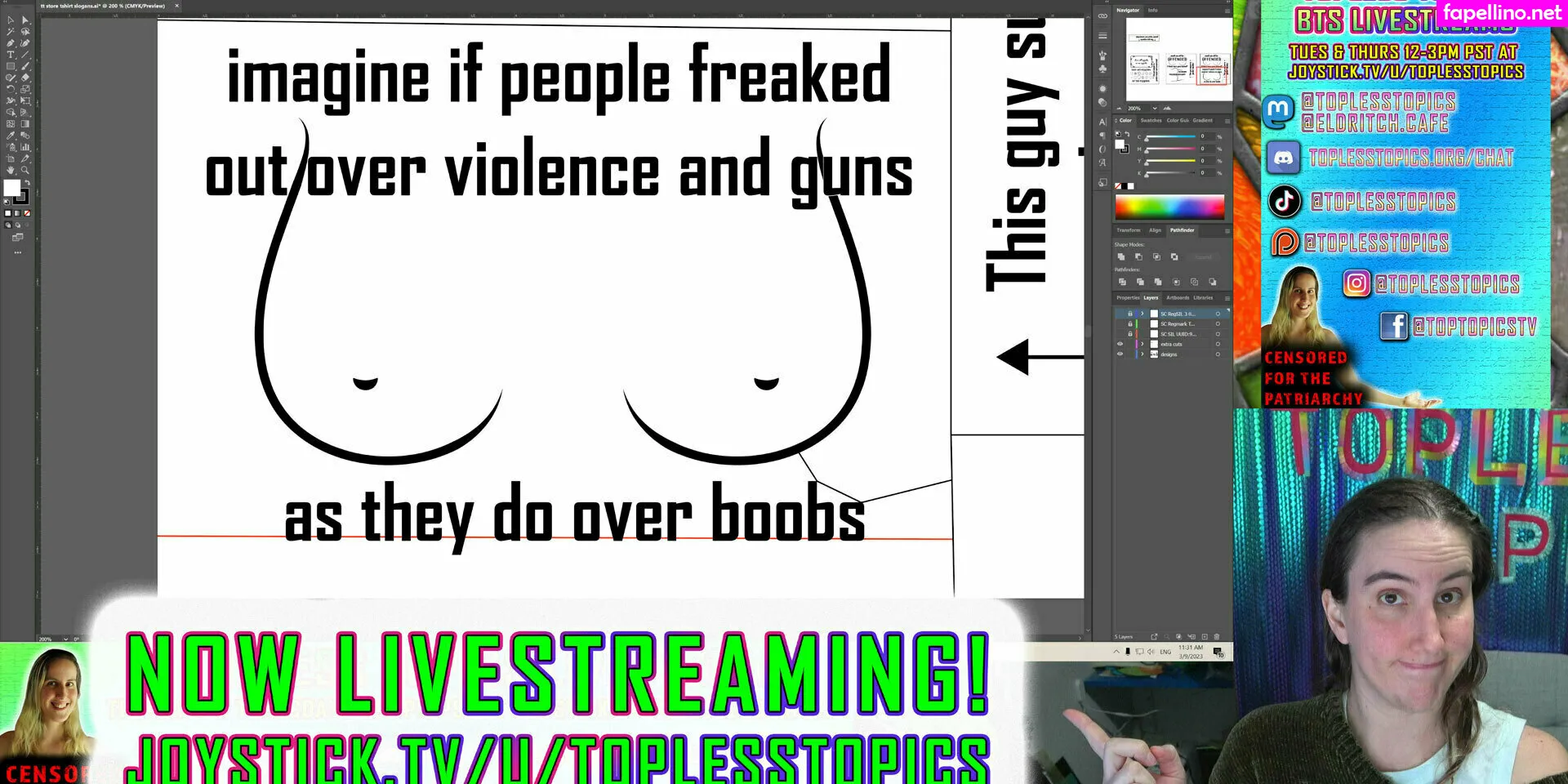Select the Magic Wand tool
The width and height of the screenshot is (1568, 784).
[11, 32]
